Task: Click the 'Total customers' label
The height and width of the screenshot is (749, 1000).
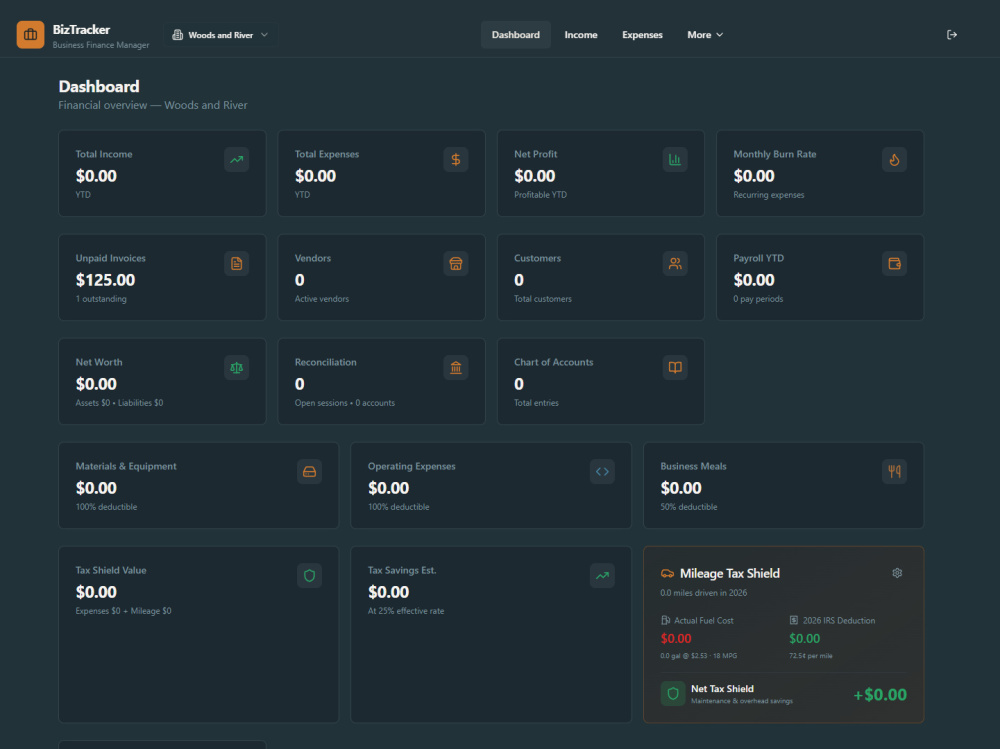Action: tap(543, 299)
